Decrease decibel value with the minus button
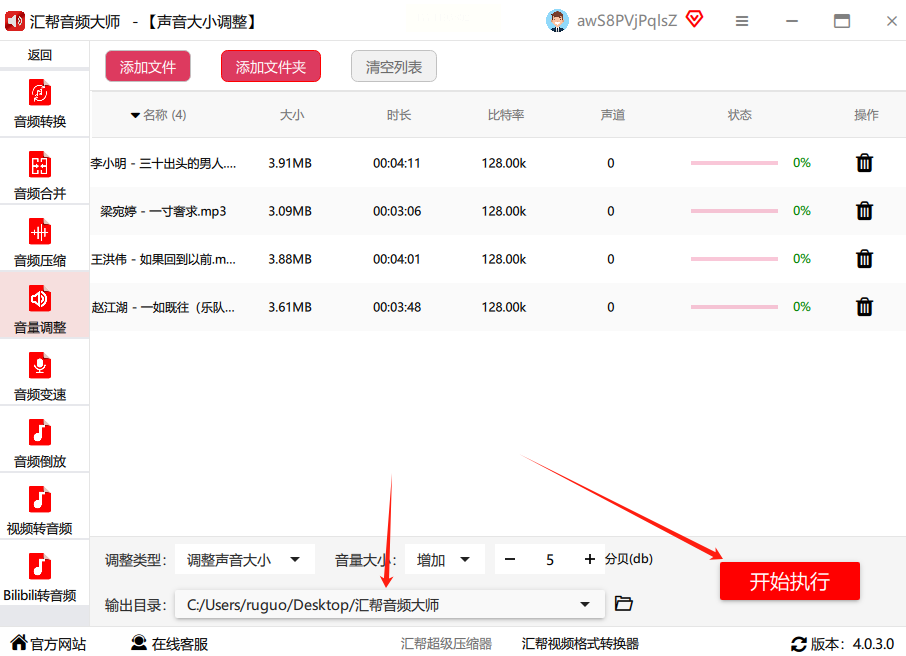The height and width of the screenshot is (656, 906). (510, 560)
